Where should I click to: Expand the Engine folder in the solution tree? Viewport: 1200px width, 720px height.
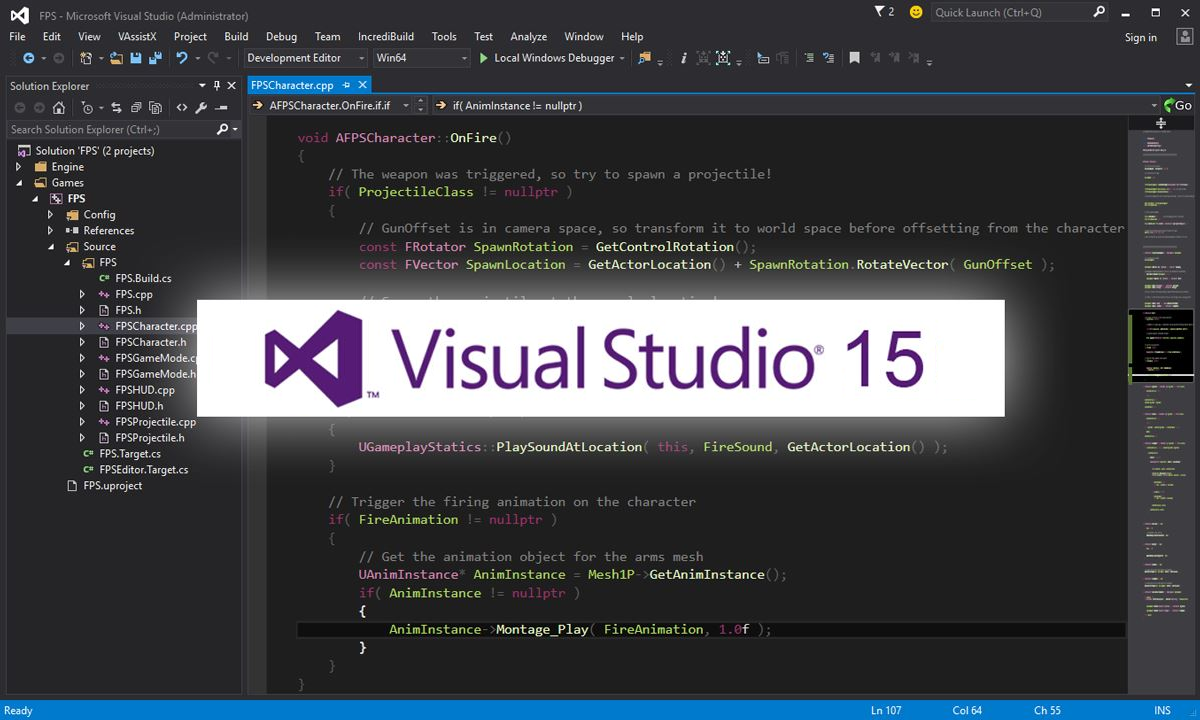19,167
